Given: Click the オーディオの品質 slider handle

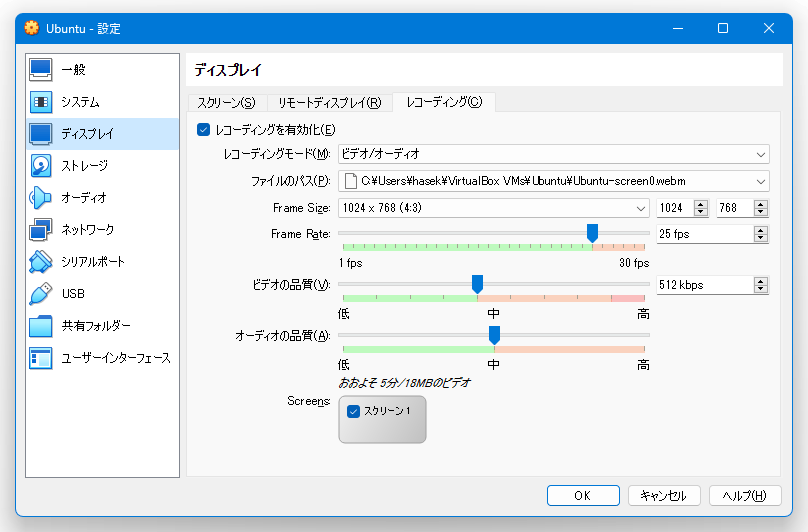Looking at the screenshot, I should [494, 335].
